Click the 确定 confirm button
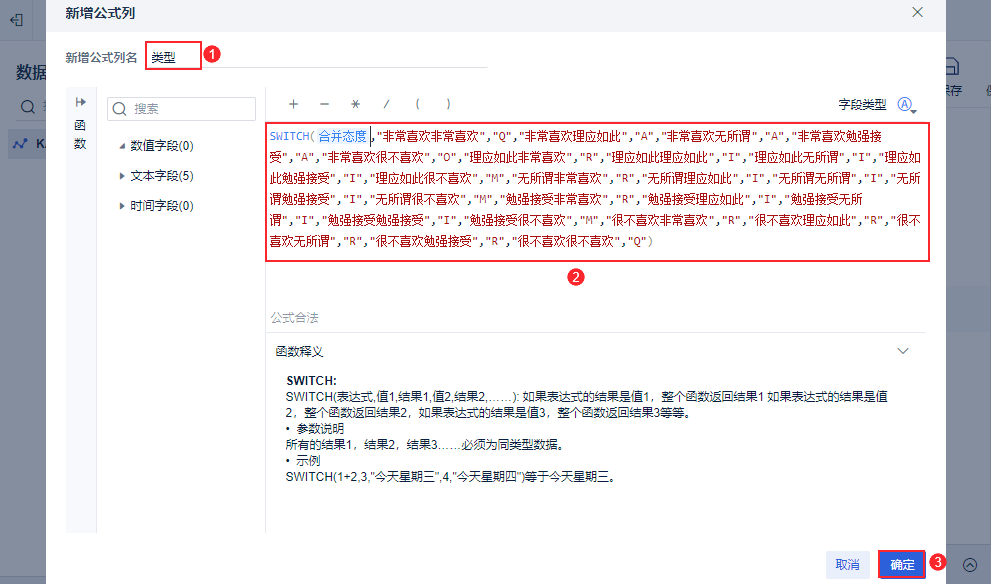Image resolution: width=991 pixels, height=584 pixels. [x=902, y=564]
